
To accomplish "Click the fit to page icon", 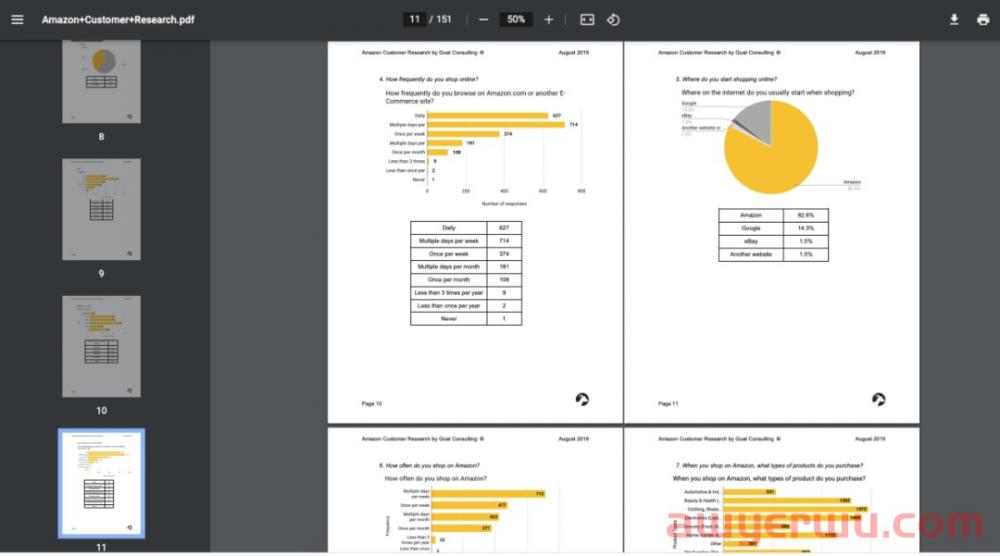I will 587,20.
